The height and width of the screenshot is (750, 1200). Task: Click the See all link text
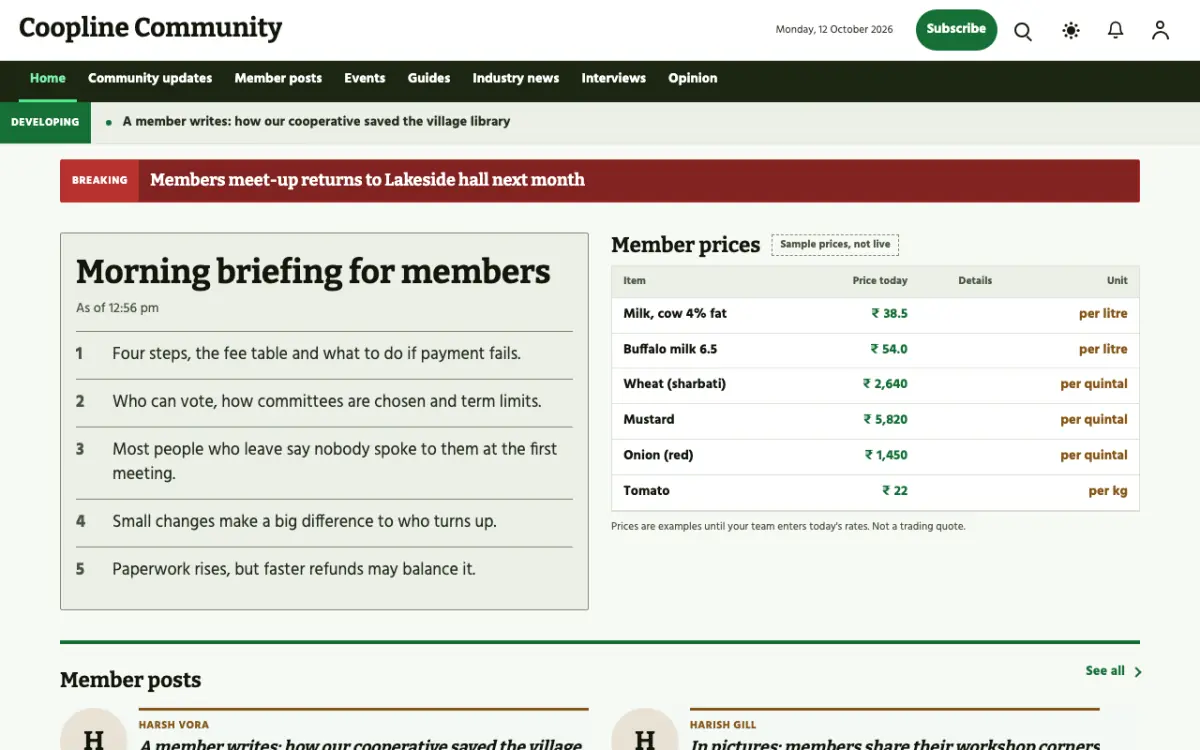coord(1105,671)
